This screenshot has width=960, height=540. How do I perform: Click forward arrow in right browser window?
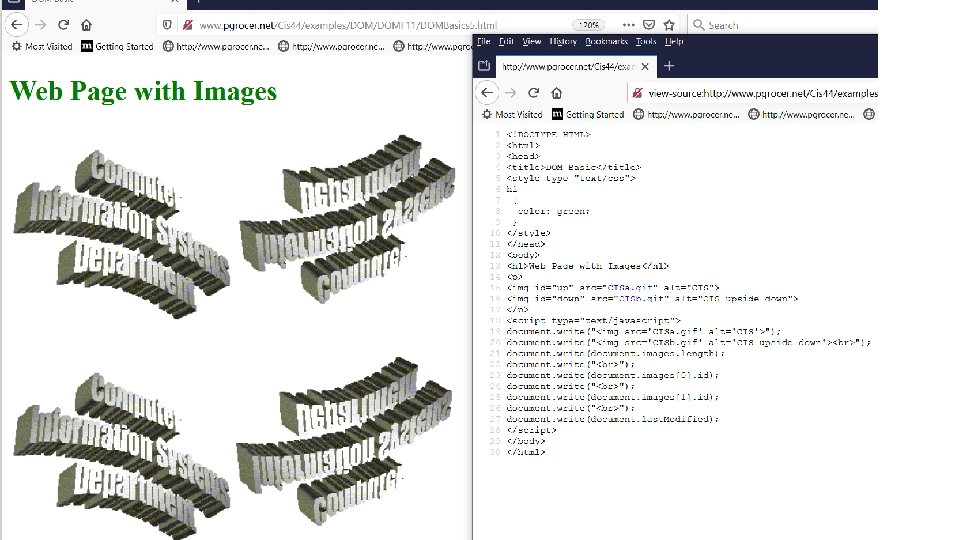coord(511,93)
